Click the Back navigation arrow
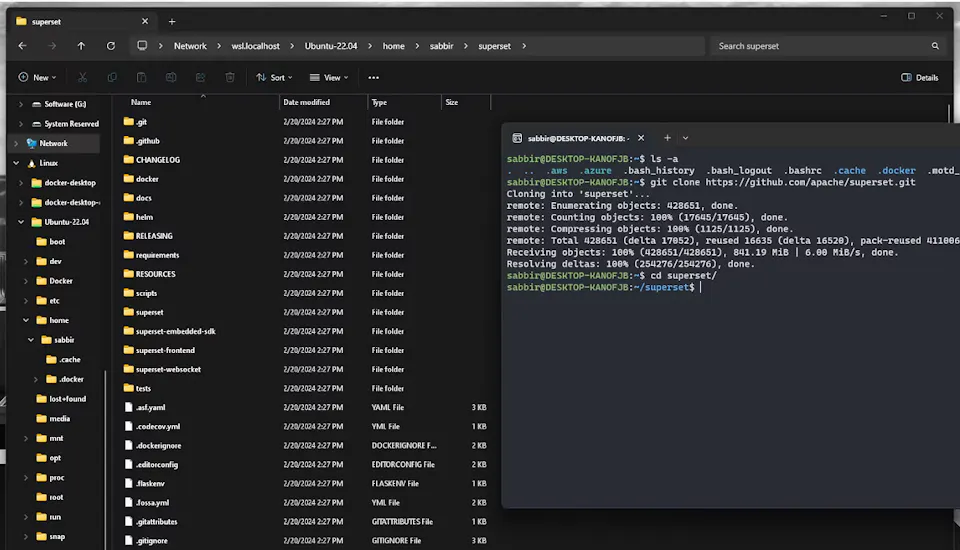960x550 pixels. point(22,46)
